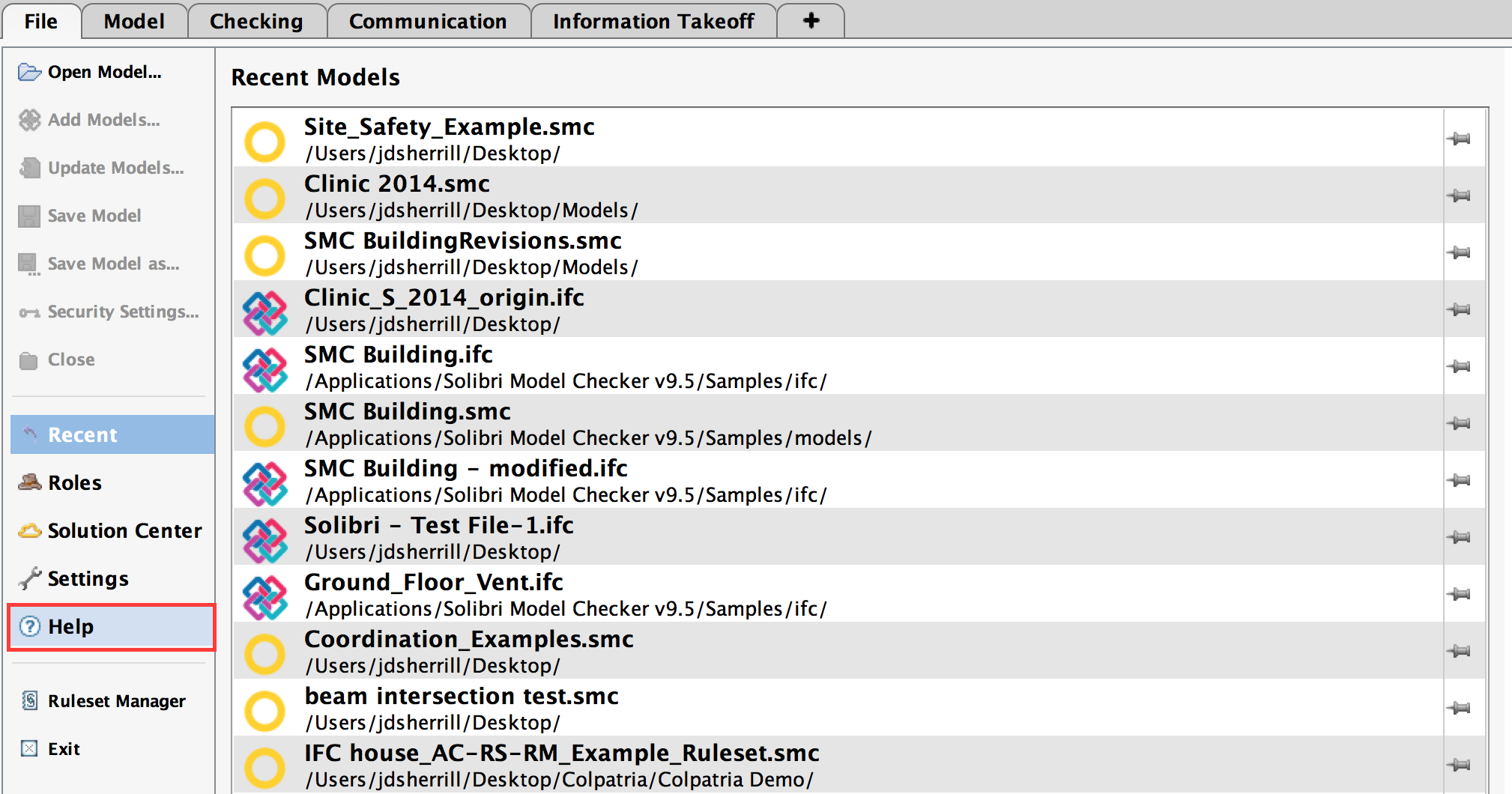Image resolution: width=1512 pixels, height=794 pixels.
Task: Click the IFC icon for SMC Building.ifc
Action: (265, 369)
